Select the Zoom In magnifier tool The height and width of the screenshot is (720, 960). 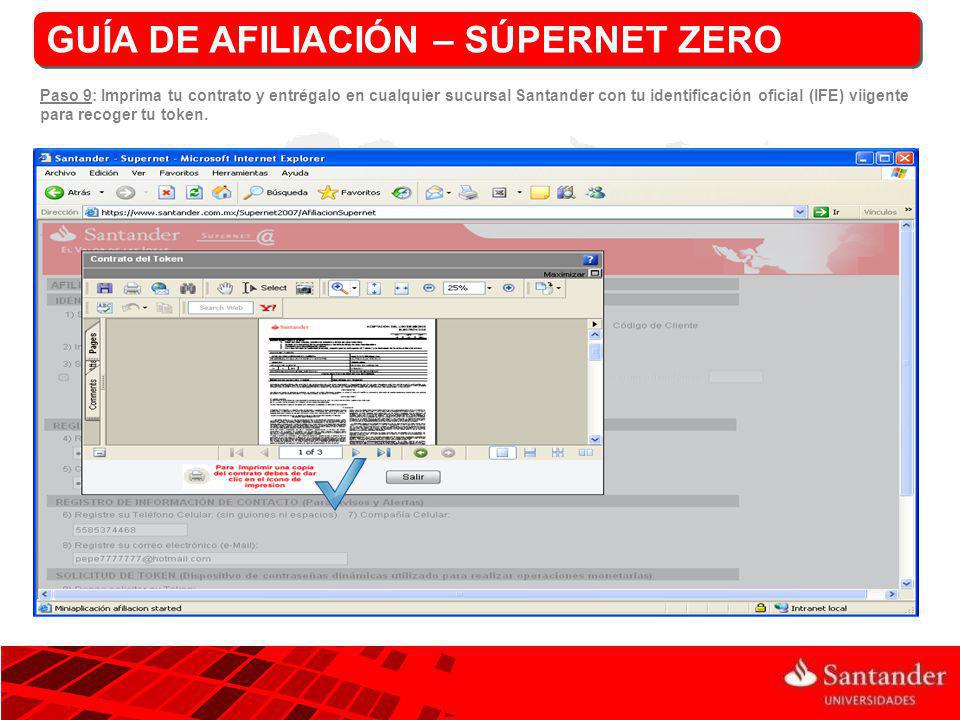tap(339, 288)
